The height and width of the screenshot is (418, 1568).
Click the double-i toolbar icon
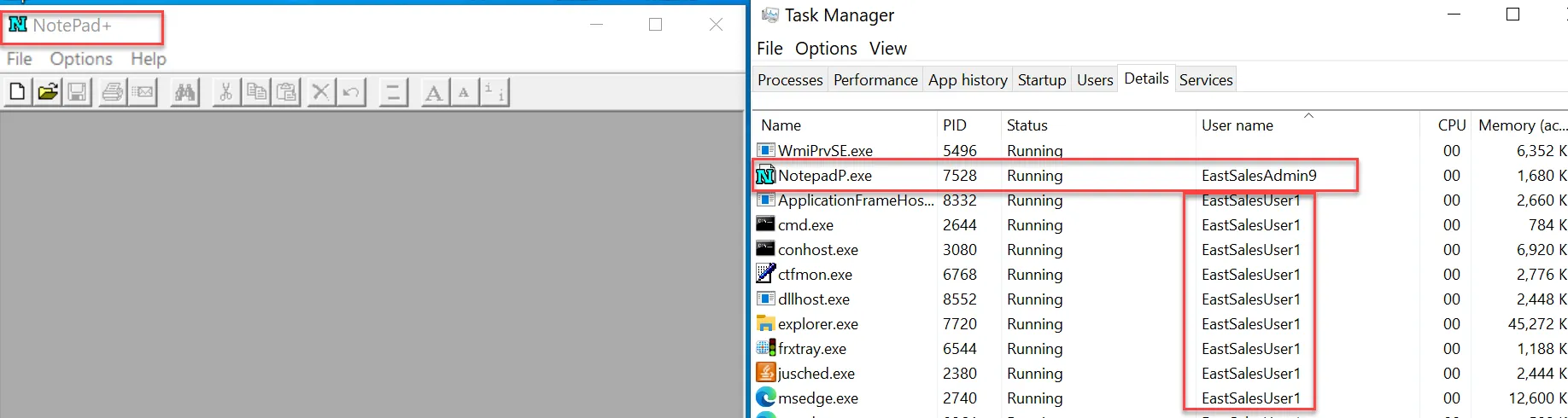tap(494, 92)
